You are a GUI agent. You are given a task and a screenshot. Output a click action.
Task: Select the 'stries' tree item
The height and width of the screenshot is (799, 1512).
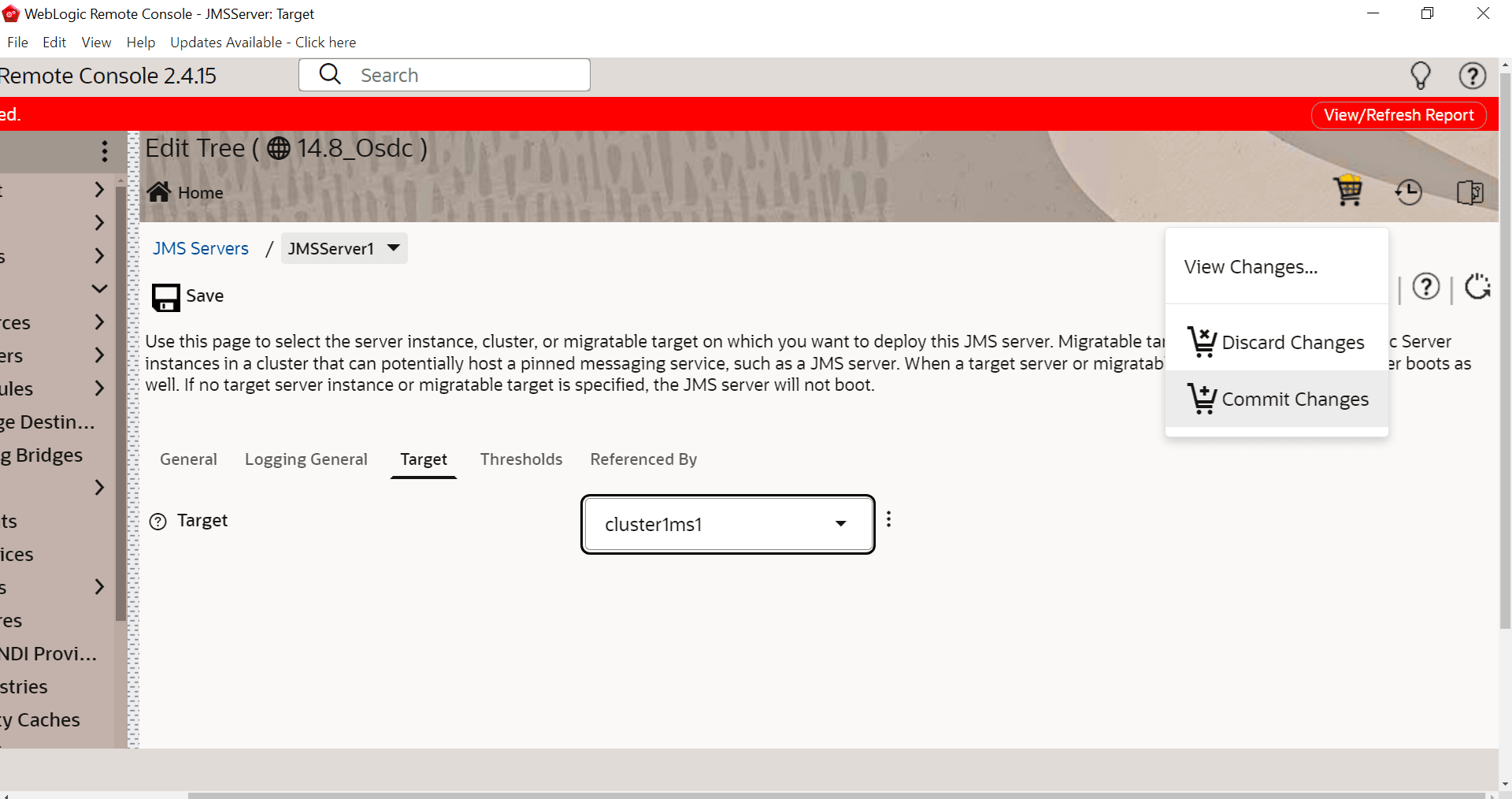point(24,687)
